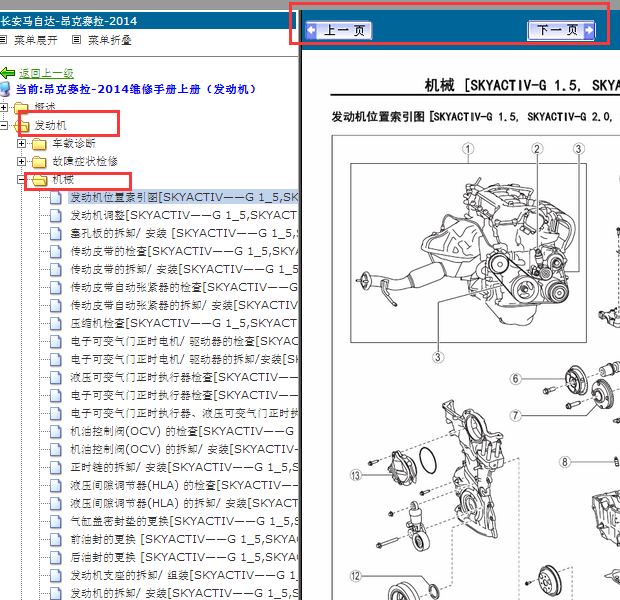The image size is (620, 600).
Task: Open 机油控制阀(OCV)的检查 document
Action: 182,431
